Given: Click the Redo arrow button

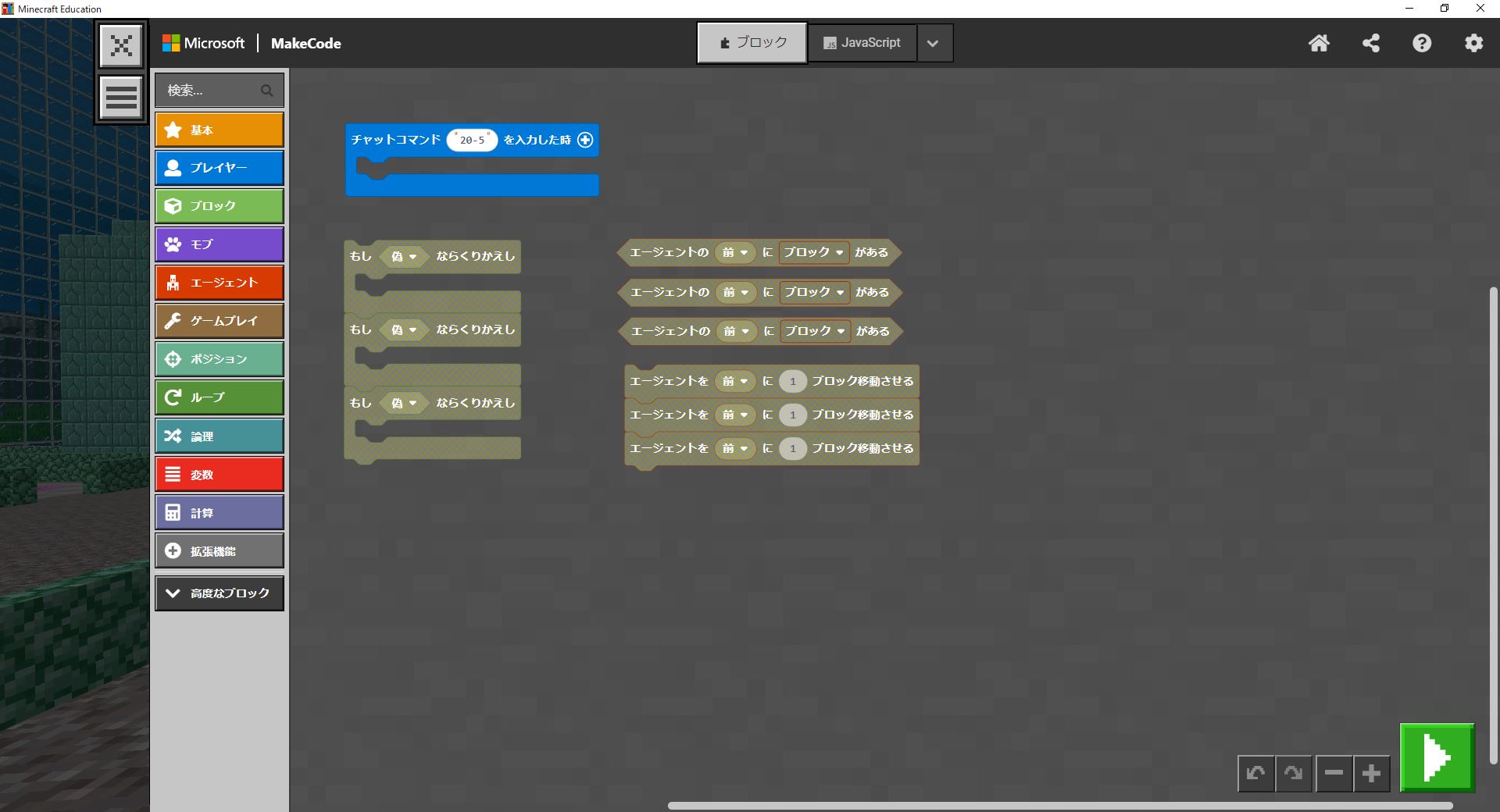Looking at the screenshot, I should pos(1294,773).
